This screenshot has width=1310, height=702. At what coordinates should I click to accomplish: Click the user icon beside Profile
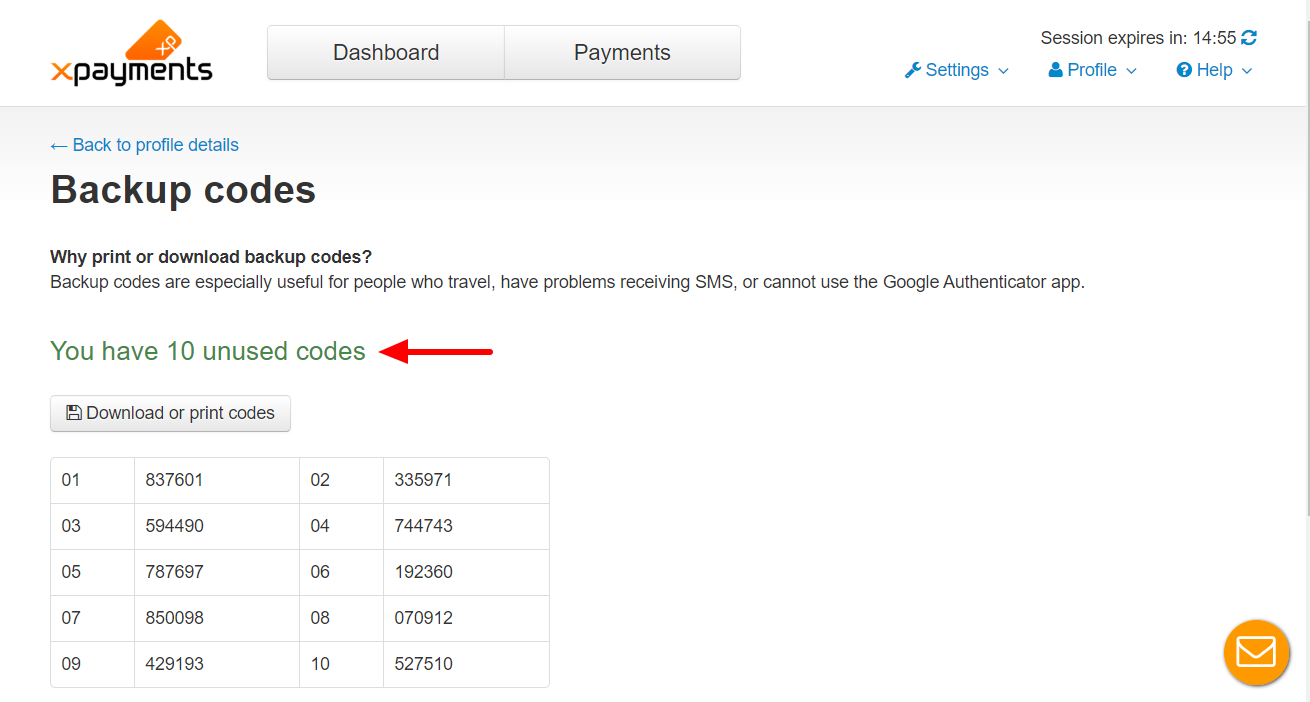pos(1055,70)
